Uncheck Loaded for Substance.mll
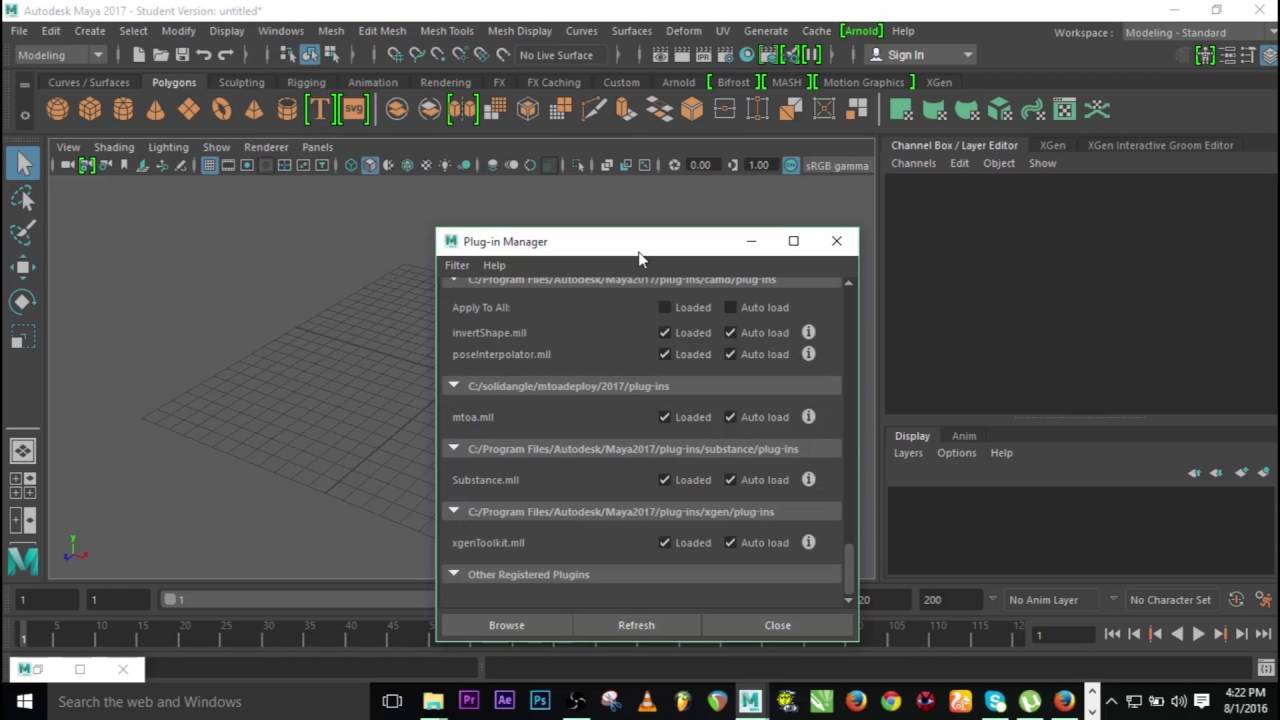Screen dimensions: 1280x720 click(665, 480)
